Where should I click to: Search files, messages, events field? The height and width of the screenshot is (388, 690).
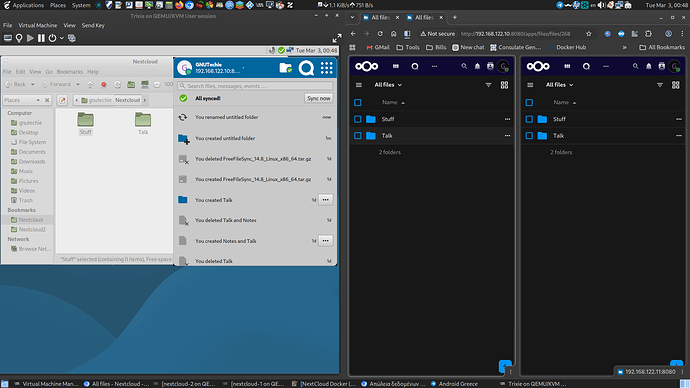[x=255, y=86]
